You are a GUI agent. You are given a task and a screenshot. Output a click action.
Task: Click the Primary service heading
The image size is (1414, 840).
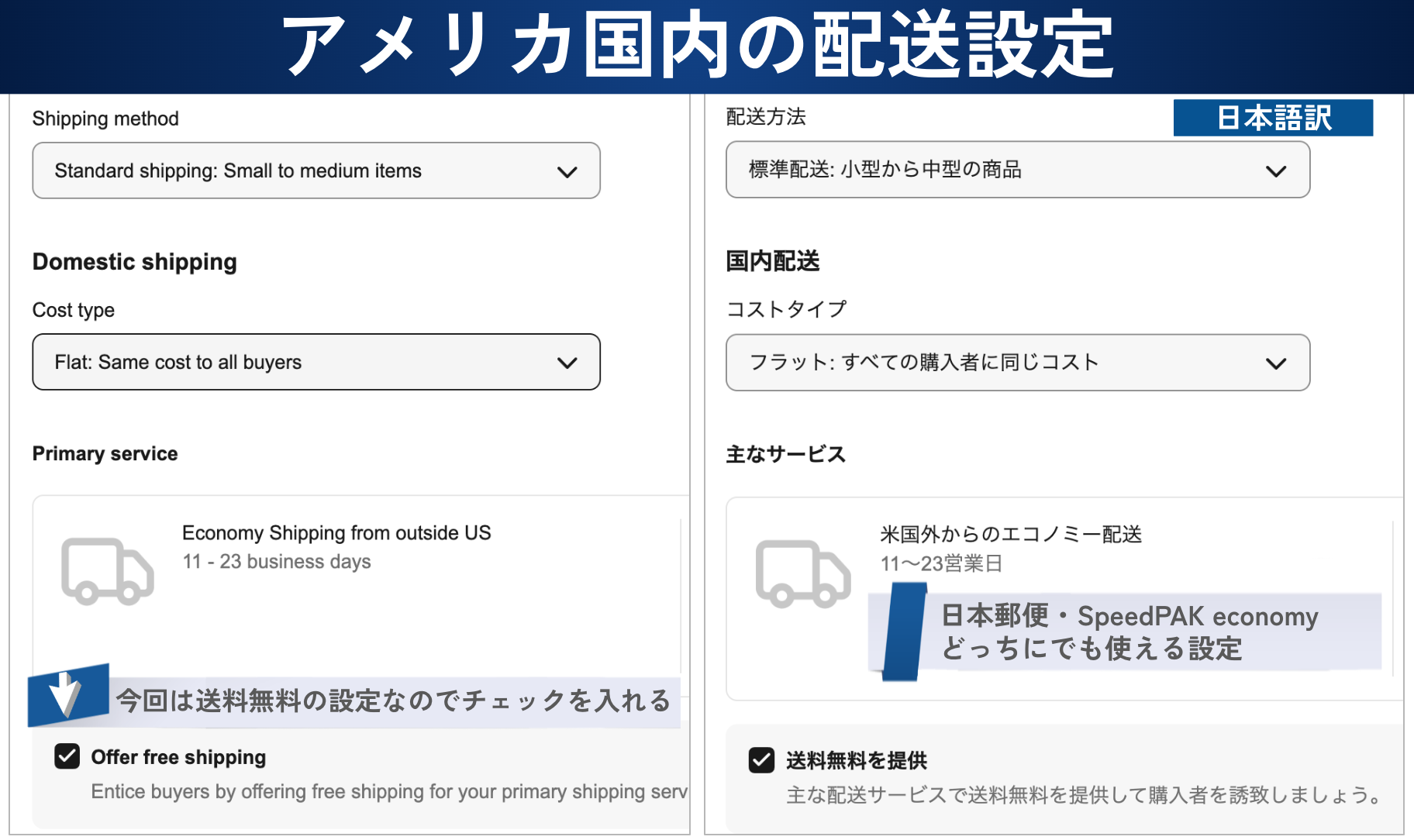coord(105,454)
